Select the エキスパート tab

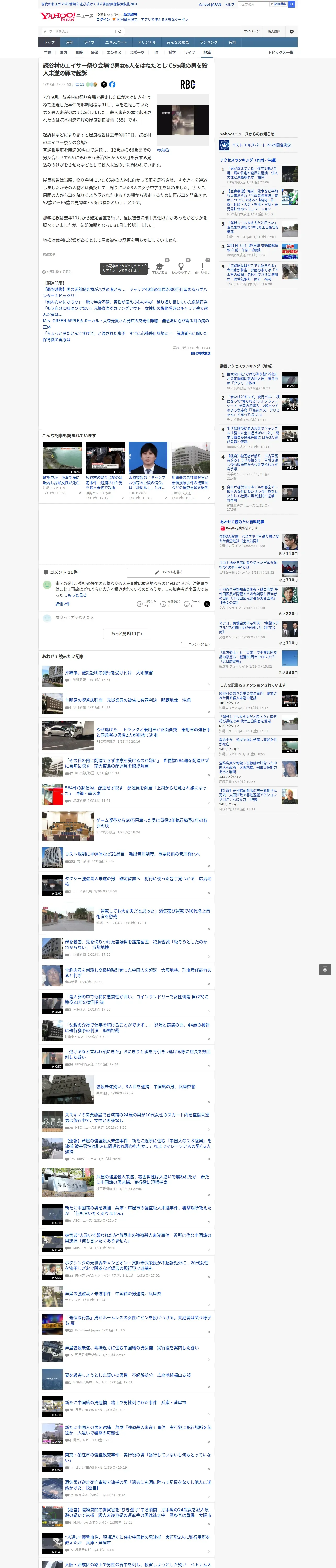(x=116, y=43)
